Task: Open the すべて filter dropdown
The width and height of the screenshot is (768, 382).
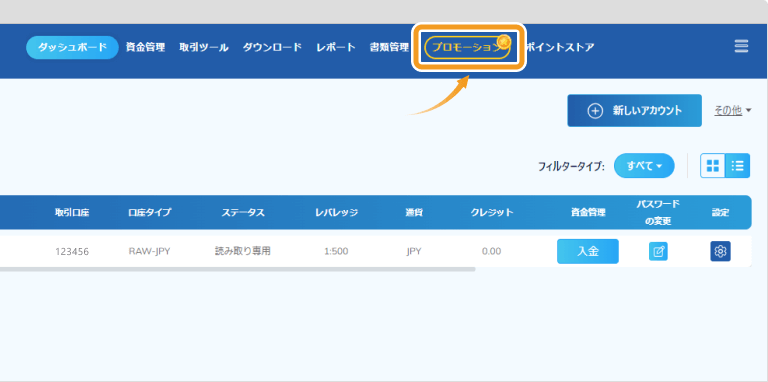Action: (644, 166)
